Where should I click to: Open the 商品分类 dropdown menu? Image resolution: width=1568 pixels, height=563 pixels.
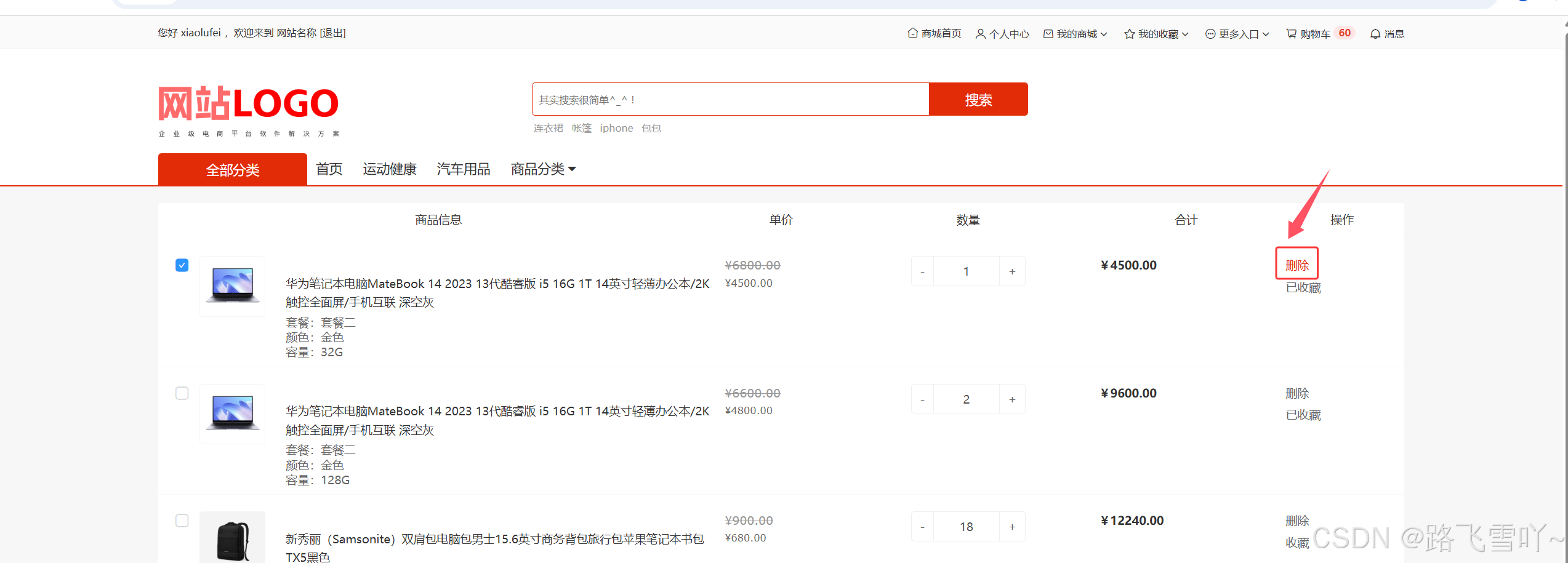coord(543,169)
